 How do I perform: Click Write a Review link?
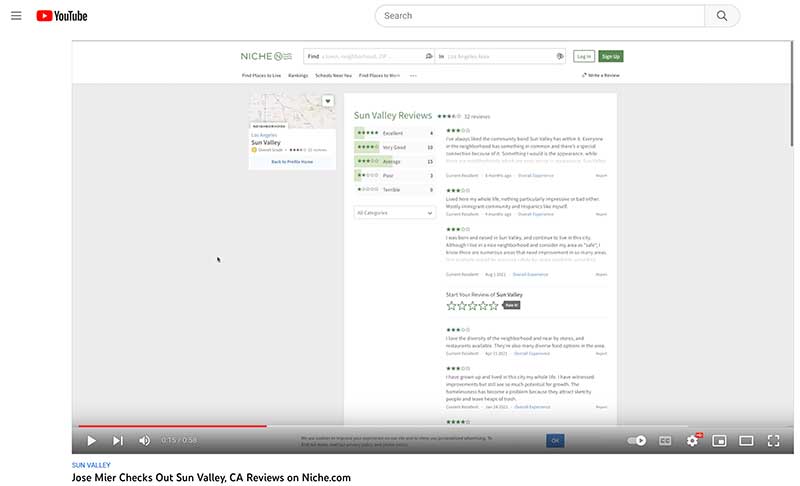pyautogui.click(x=601, y=75)
